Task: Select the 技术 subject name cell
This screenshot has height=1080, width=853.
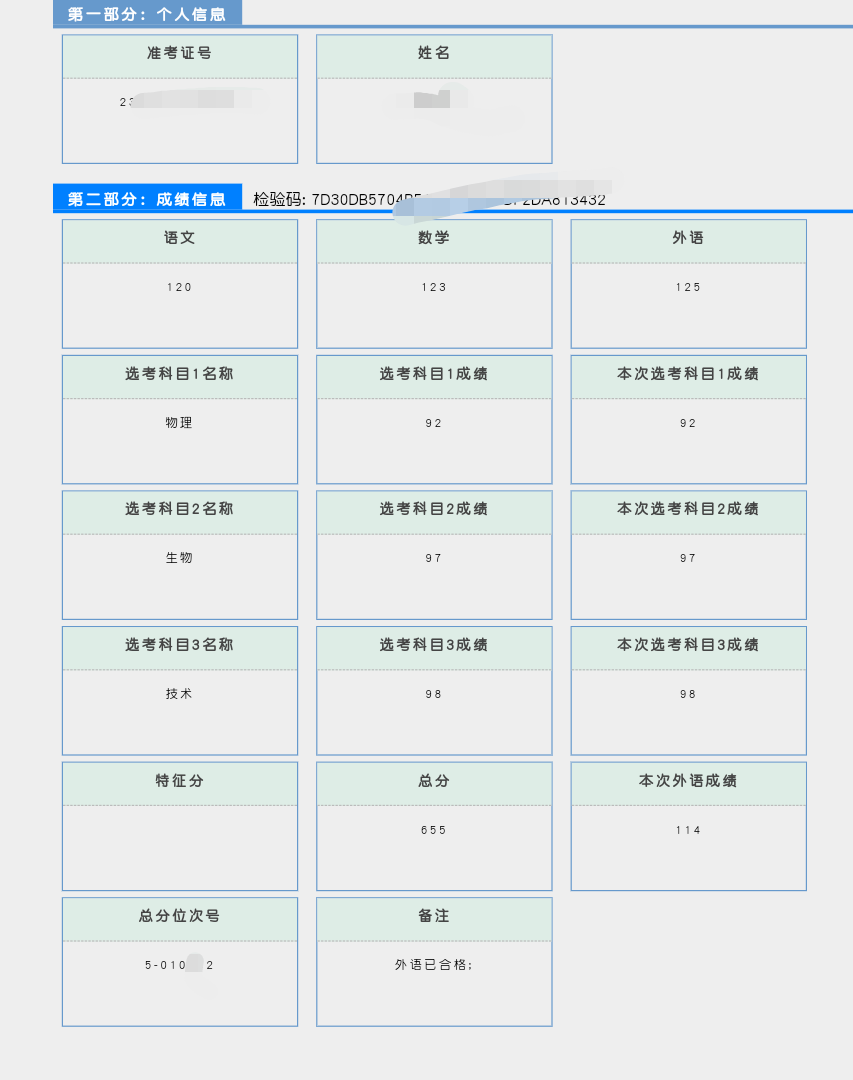Action: click(x=180, y=693)
